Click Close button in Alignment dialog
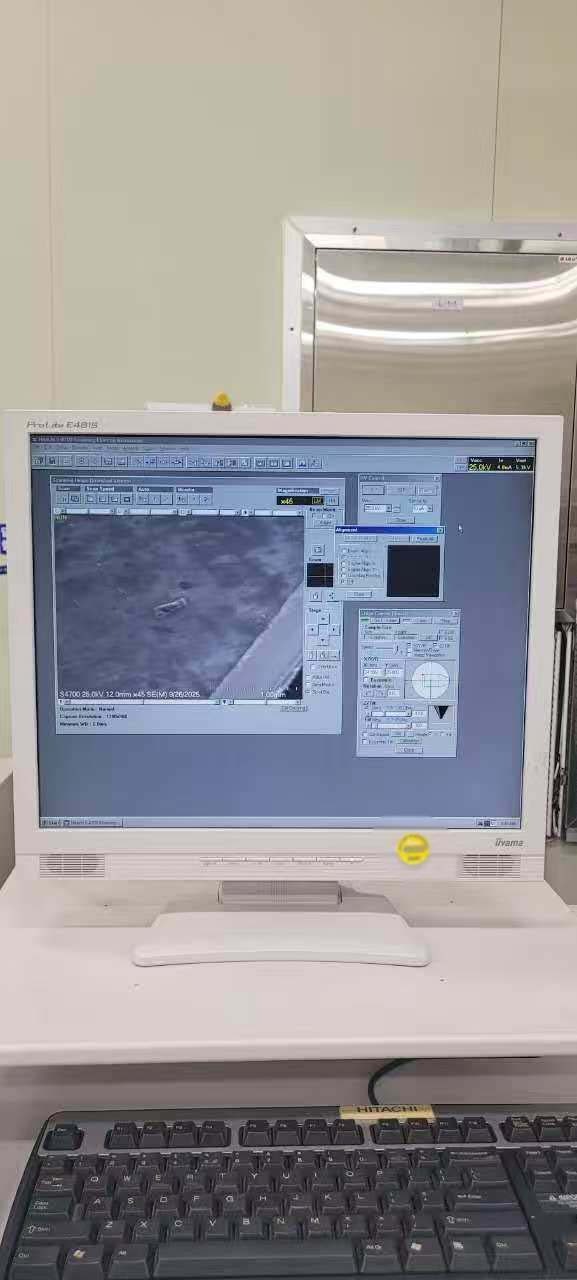This screenshot has height=1280, width=577. click(x=359, y=594)
